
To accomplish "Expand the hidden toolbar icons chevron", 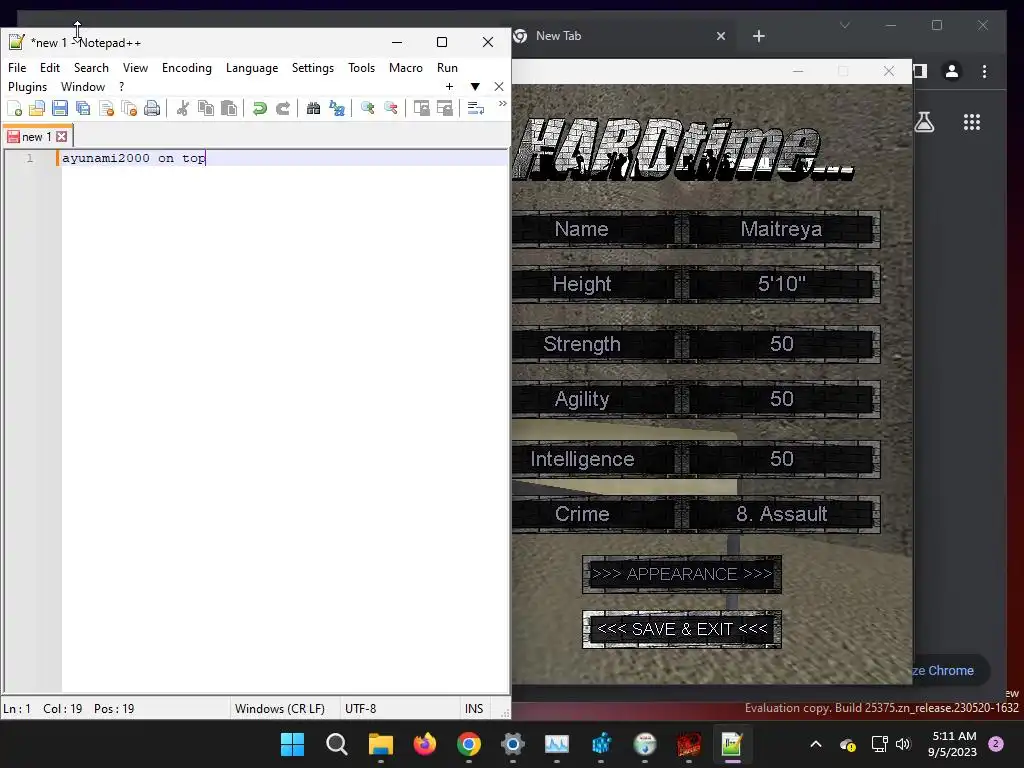I will 502,103.
